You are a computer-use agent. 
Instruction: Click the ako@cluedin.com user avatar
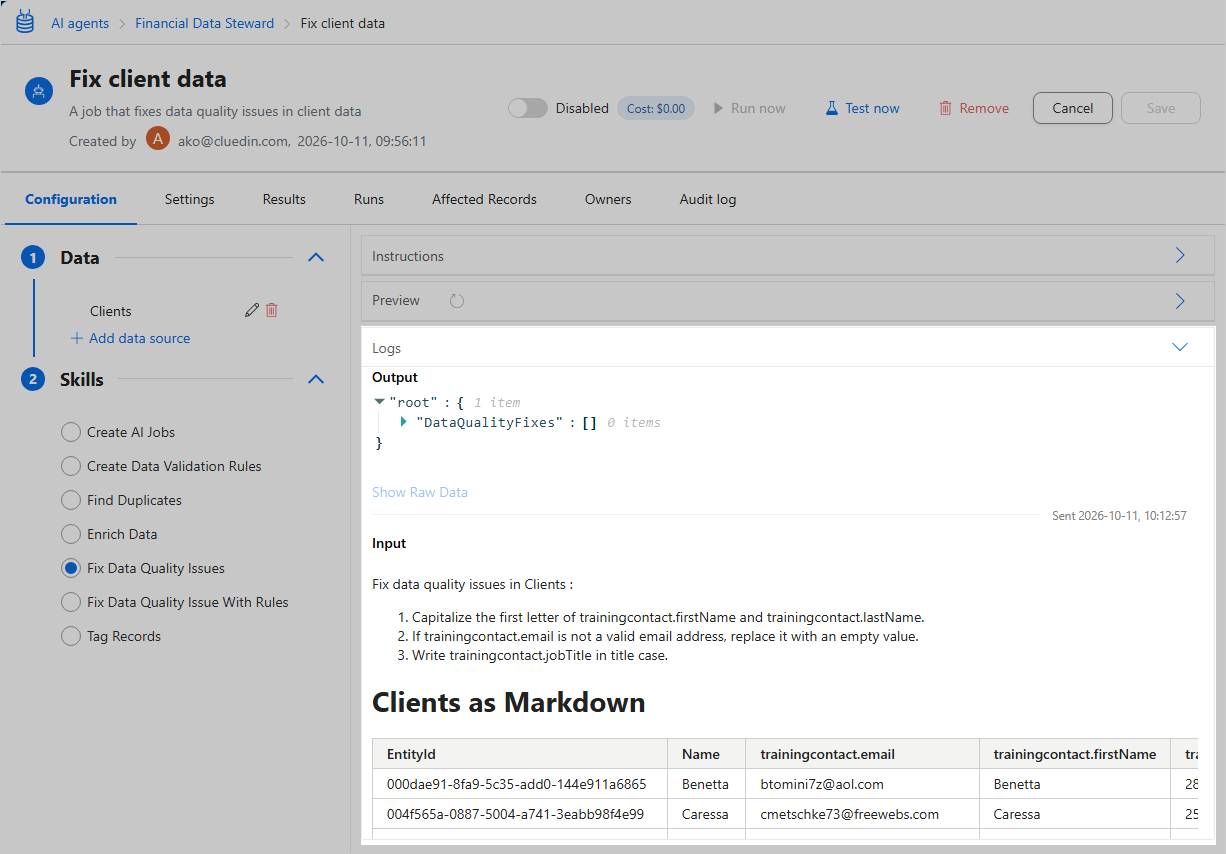click(x=158, y=139)
